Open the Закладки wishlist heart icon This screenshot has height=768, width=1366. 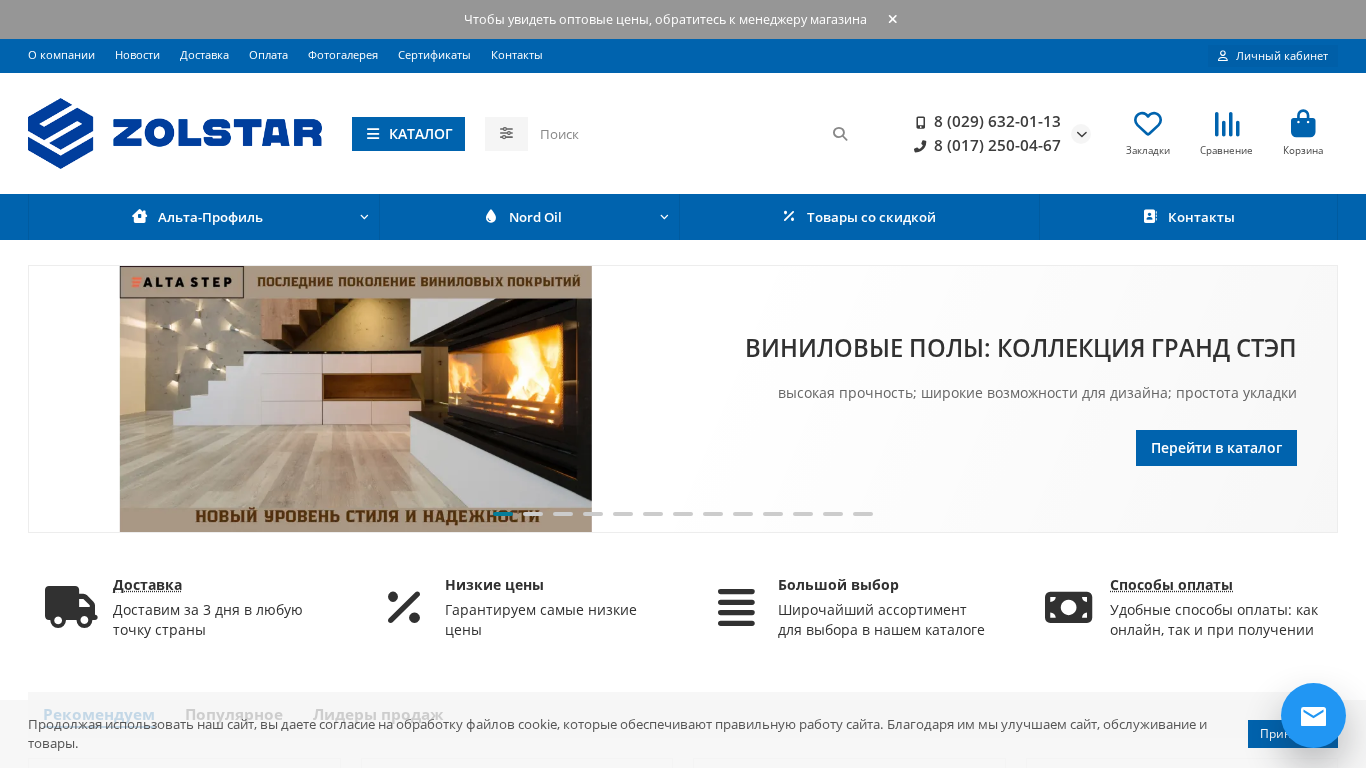tap(1147, 124)
